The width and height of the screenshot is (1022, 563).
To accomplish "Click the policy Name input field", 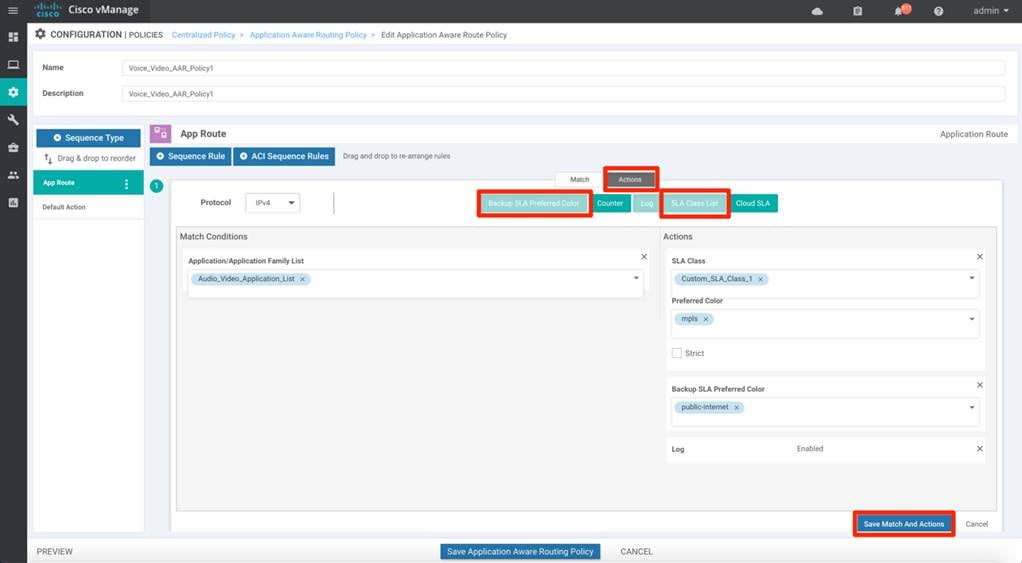I will pyautogui.click(x=563, y=68).
